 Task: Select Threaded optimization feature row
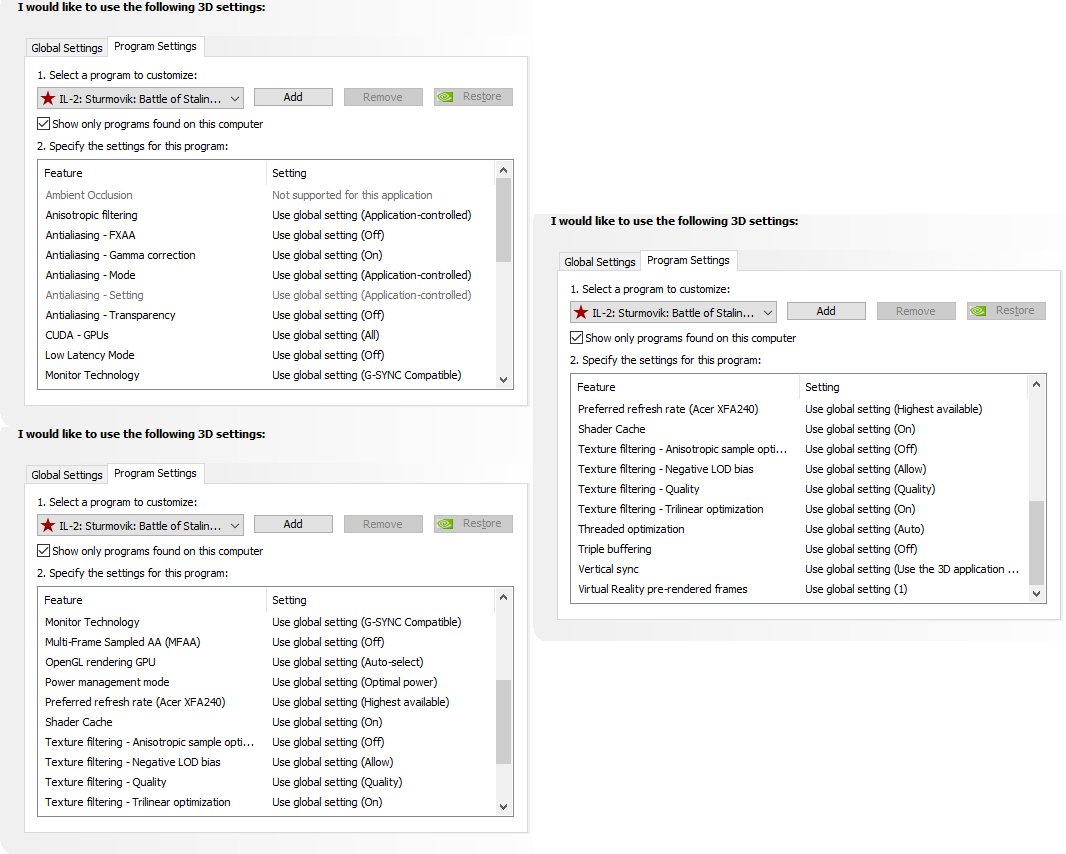(x=800, y=529)
